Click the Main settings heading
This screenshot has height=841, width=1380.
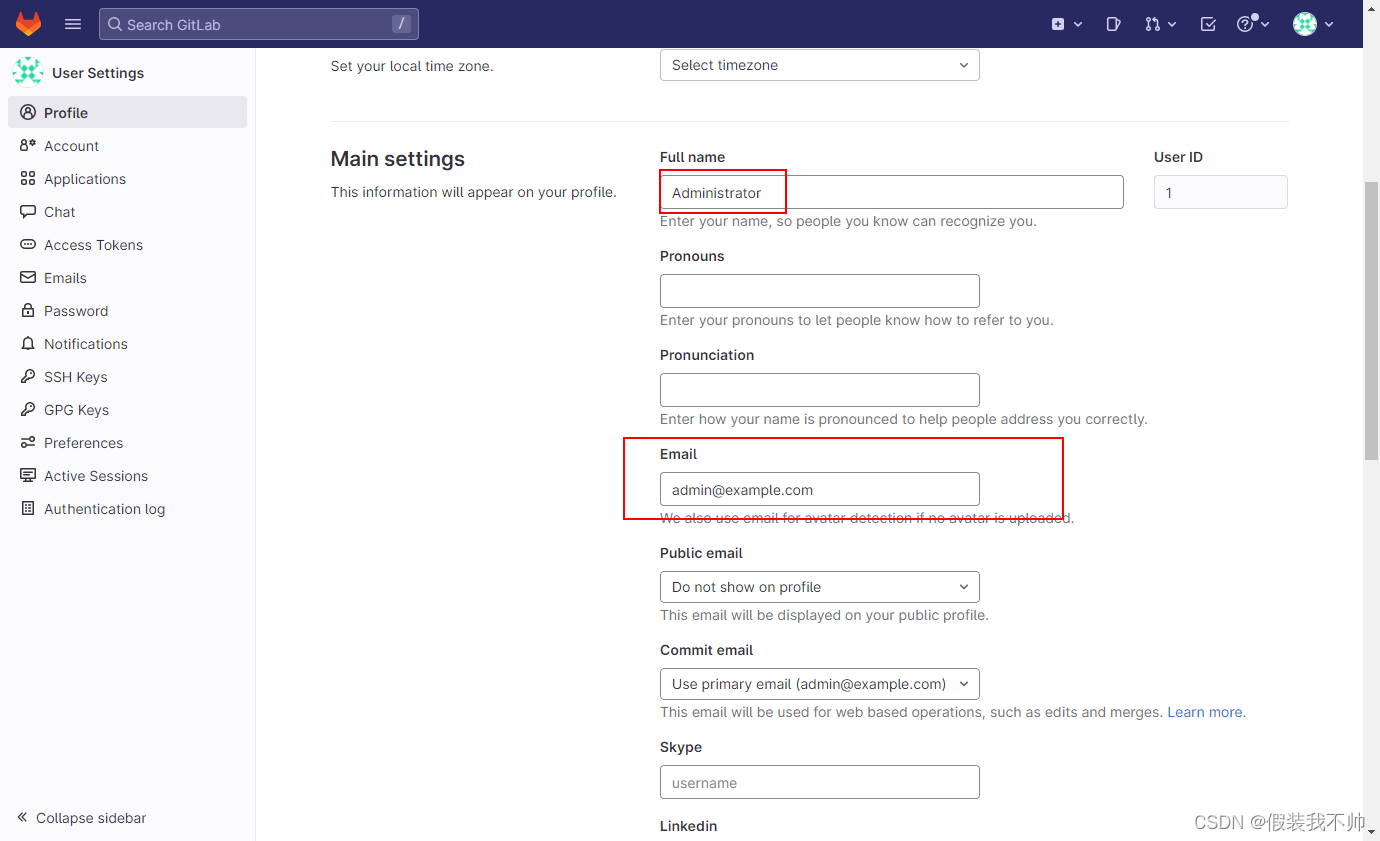(x=398, y=159)
